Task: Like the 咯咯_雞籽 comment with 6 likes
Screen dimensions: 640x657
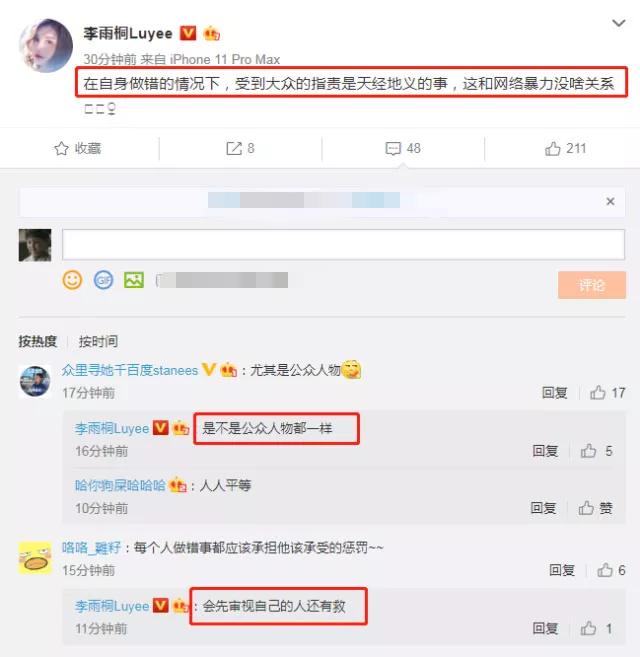Action: [x=605, y=570]
